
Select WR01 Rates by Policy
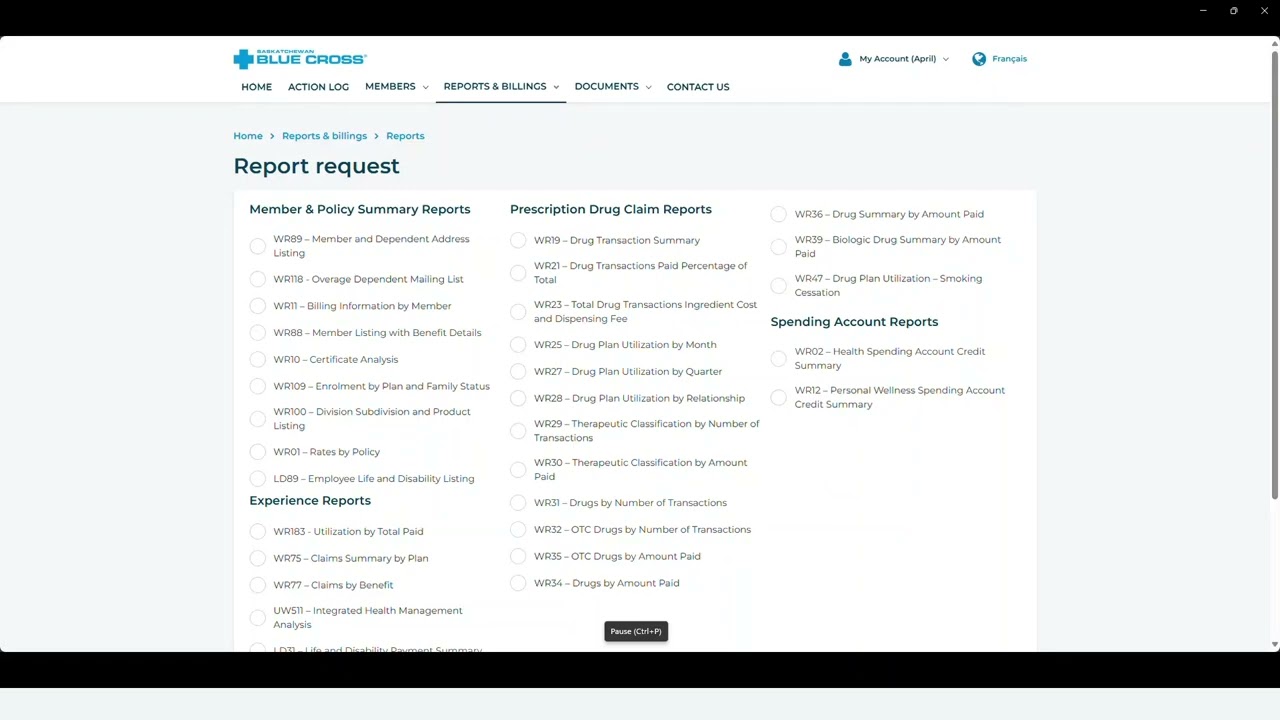tap(258, 452)
